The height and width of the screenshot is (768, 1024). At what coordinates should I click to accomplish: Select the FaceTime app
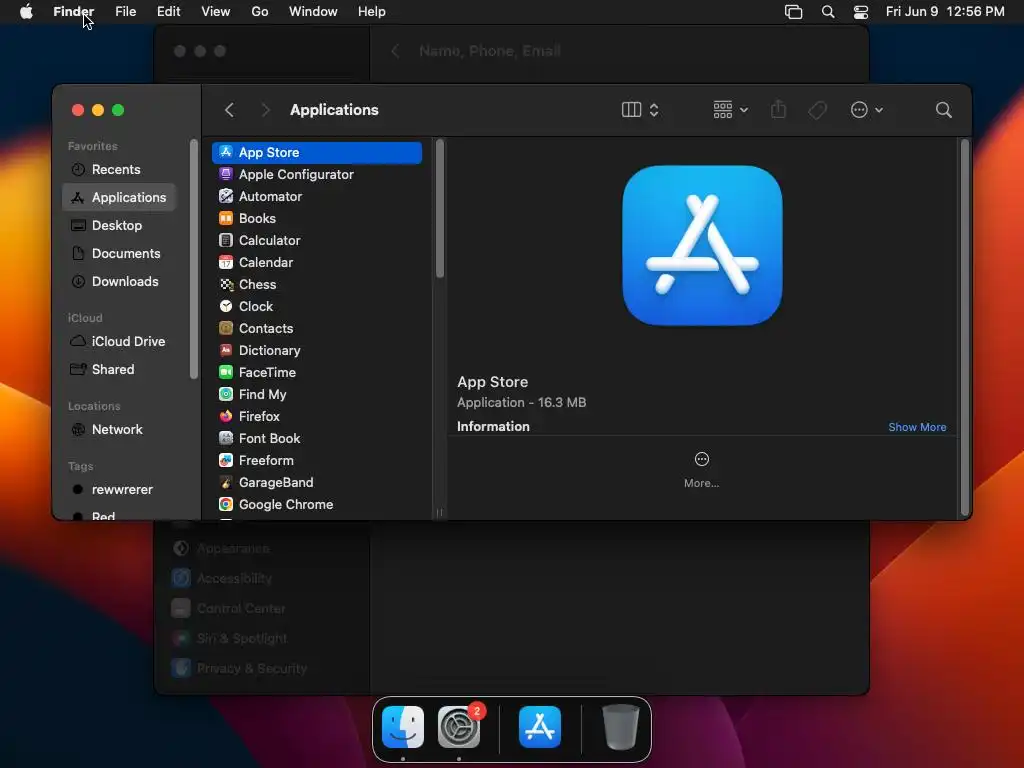pyautogui.click(x=317, y=372)
